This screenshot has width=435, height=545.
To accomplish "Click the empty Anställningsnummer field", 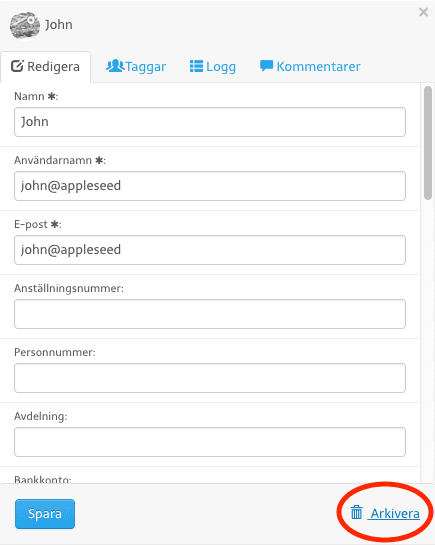I will pyautogui.click(x=210, y=314).
